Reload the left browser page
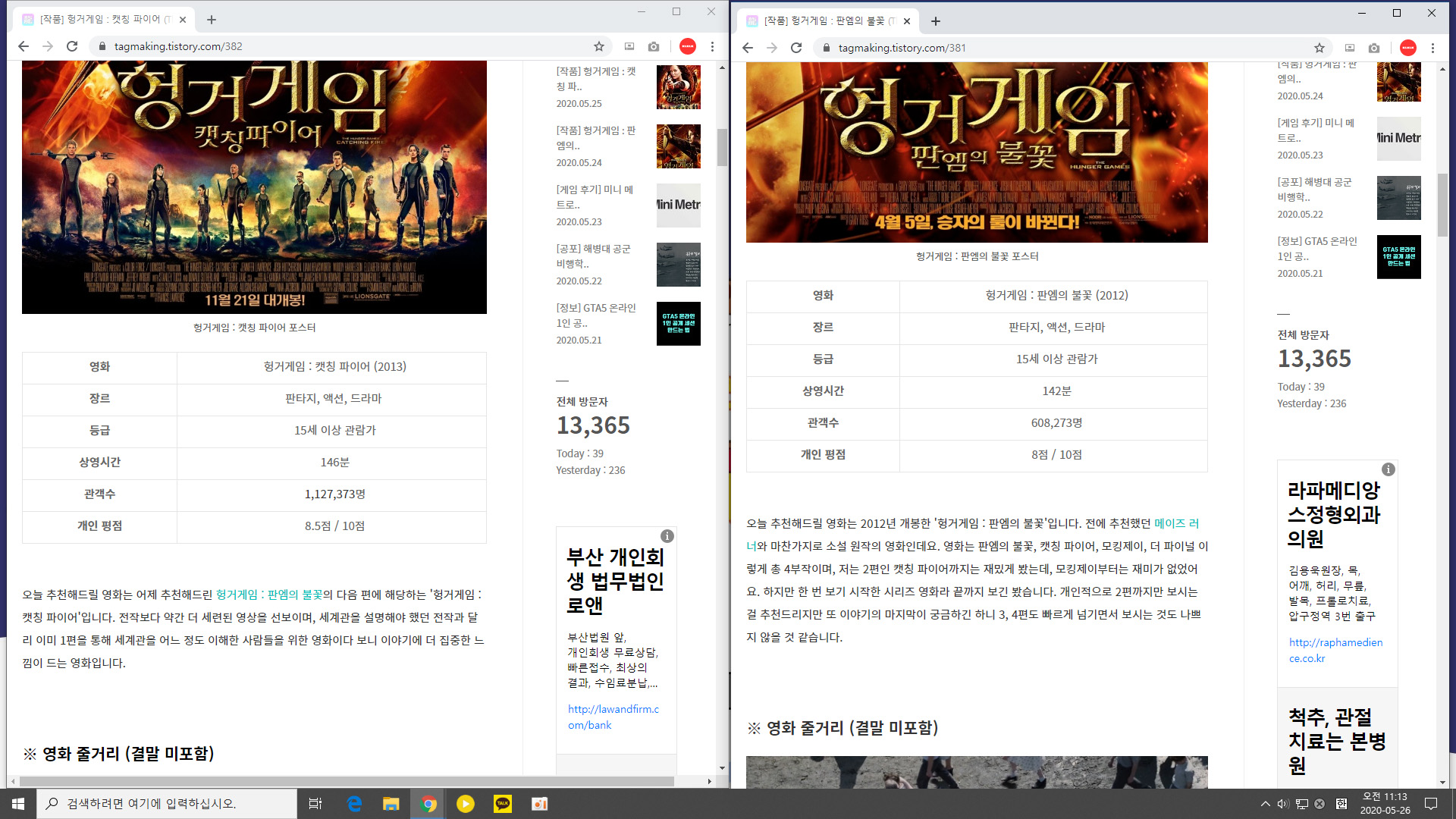 [72, 46]
